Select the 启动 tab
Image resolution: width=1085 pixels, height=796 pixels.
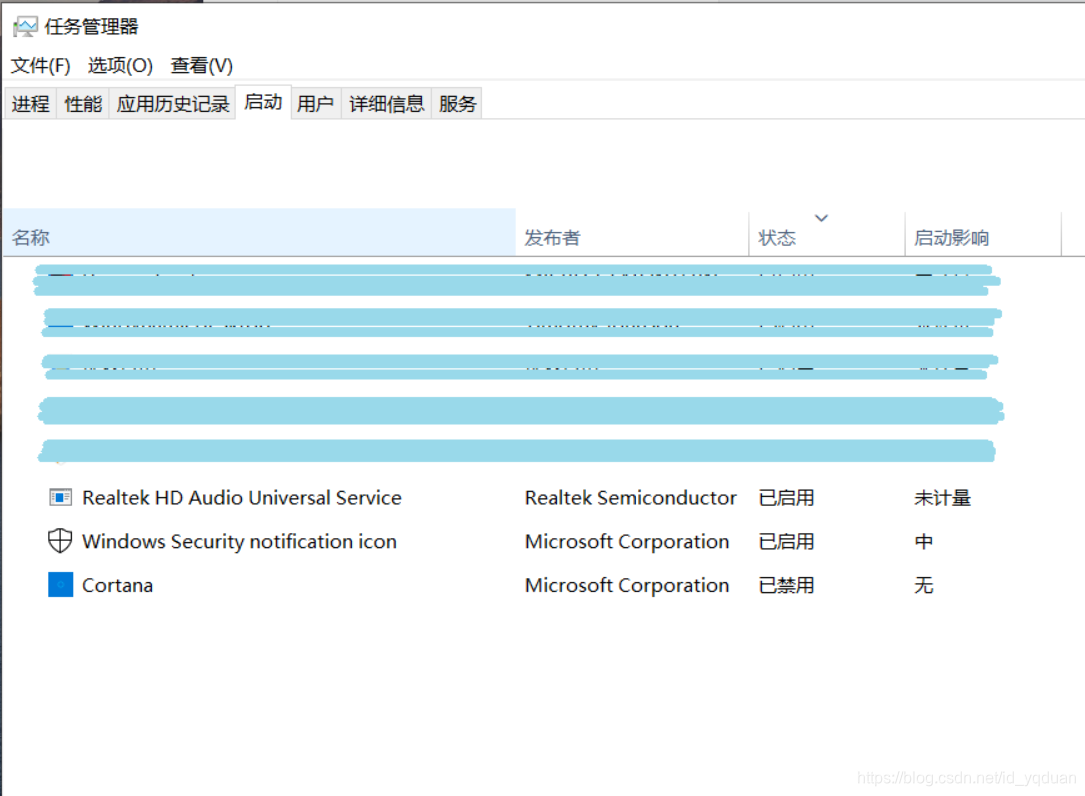[263, 102]
